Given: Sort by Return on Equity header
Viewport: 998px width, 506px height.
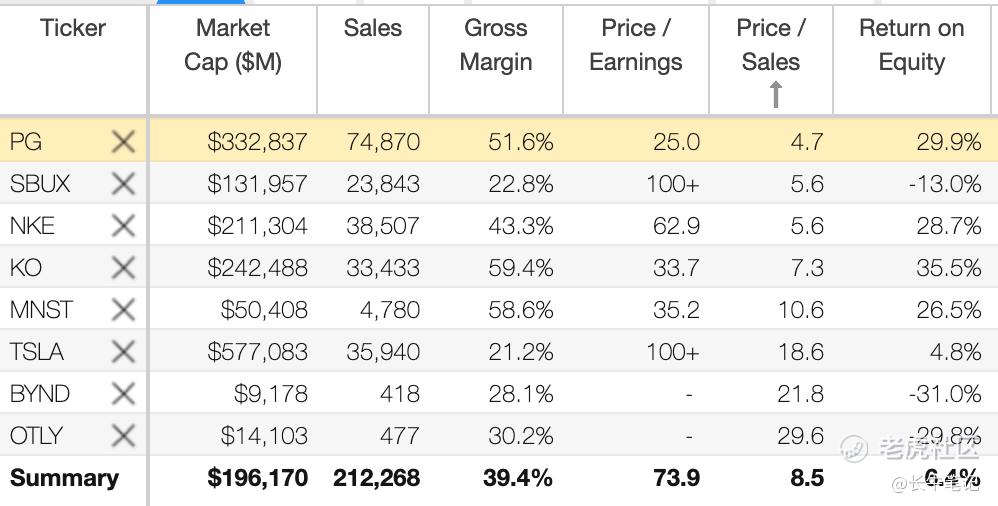Looking at the screenshot, I should click(x=911, y=45).
